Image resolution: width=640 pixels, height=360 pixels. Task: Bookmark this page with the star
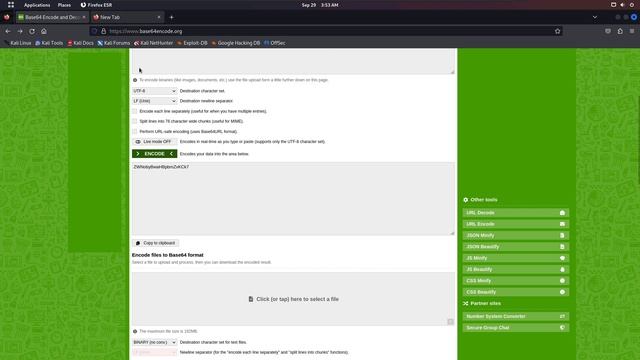558,31
